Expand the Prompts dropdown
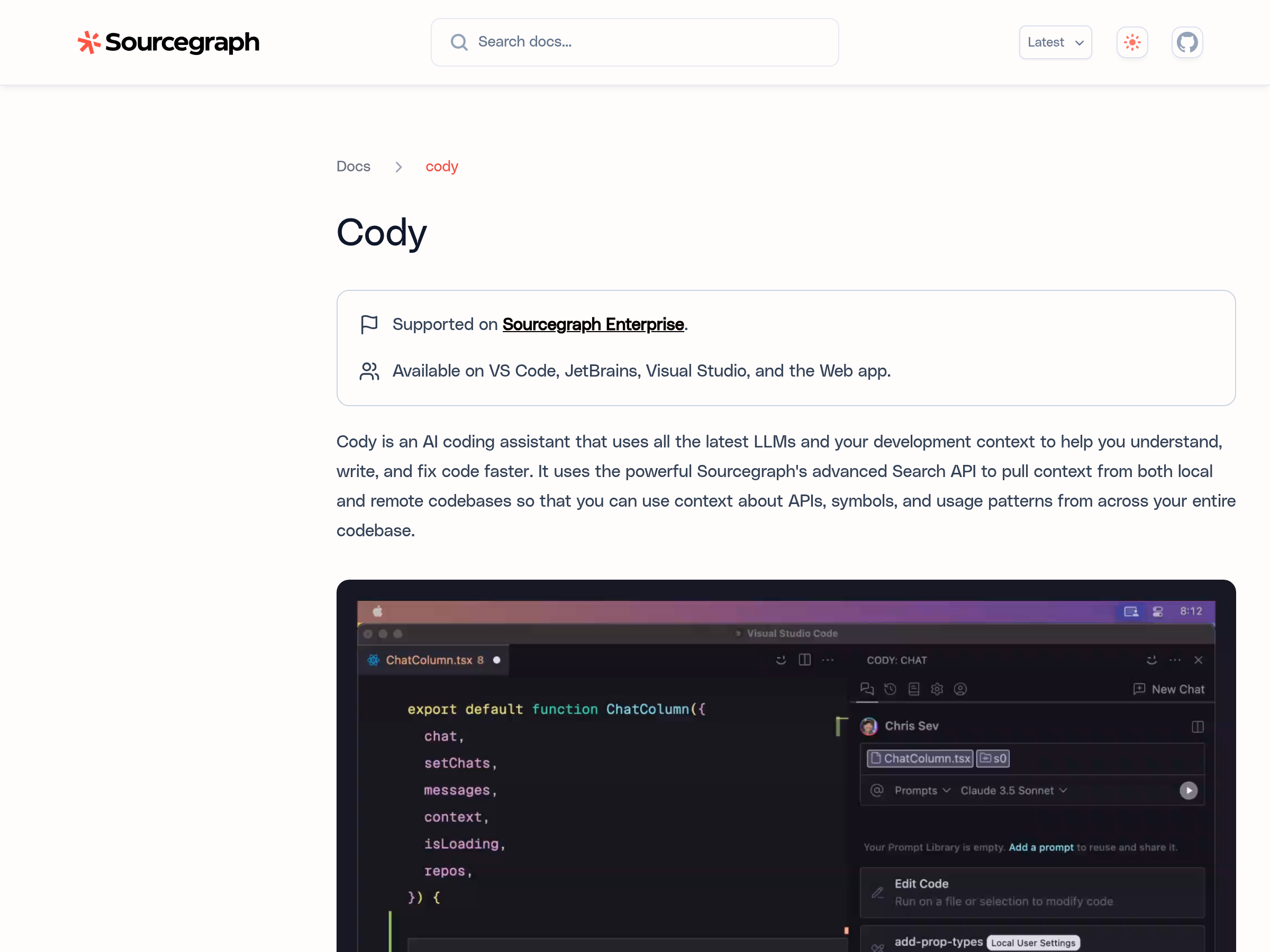 tap(922, 790)
